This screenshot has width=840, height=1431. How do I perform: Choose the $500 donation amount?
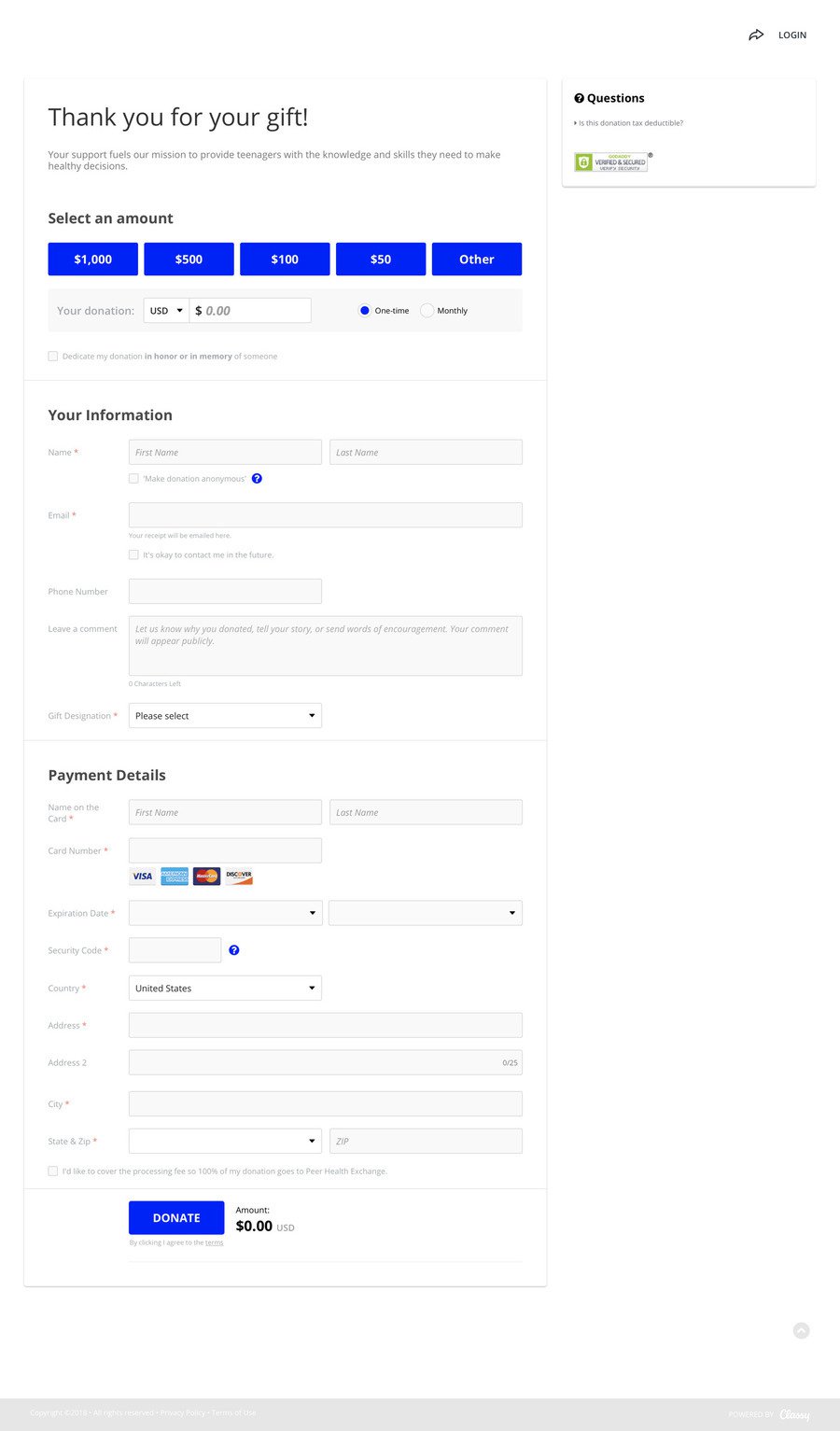tap(189, 260)
